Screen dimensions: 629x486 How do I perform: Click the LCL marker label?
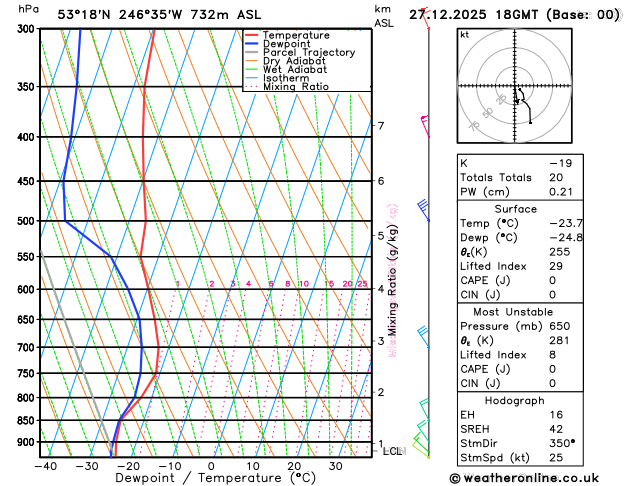tap(392, 452)
